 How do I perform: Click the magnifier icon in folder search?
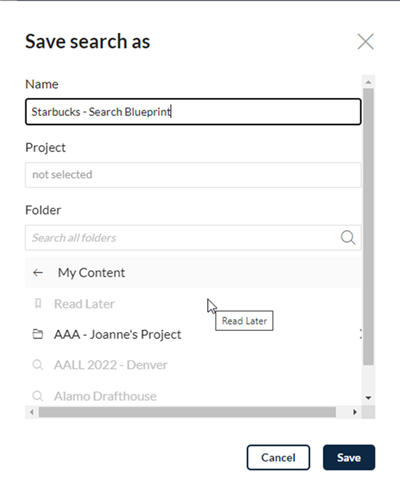tap(348, 238)
